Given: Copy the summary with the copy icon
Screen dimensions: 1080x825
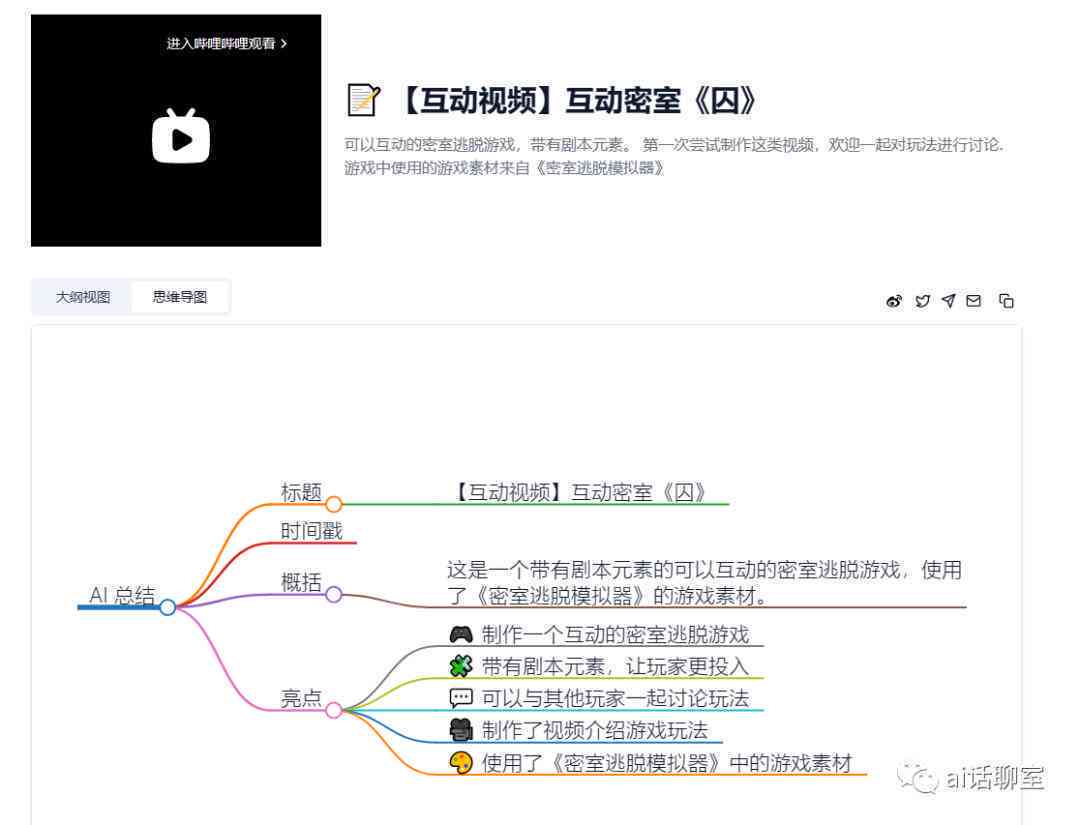Looking at the screenshot, I should point(1006,301).
